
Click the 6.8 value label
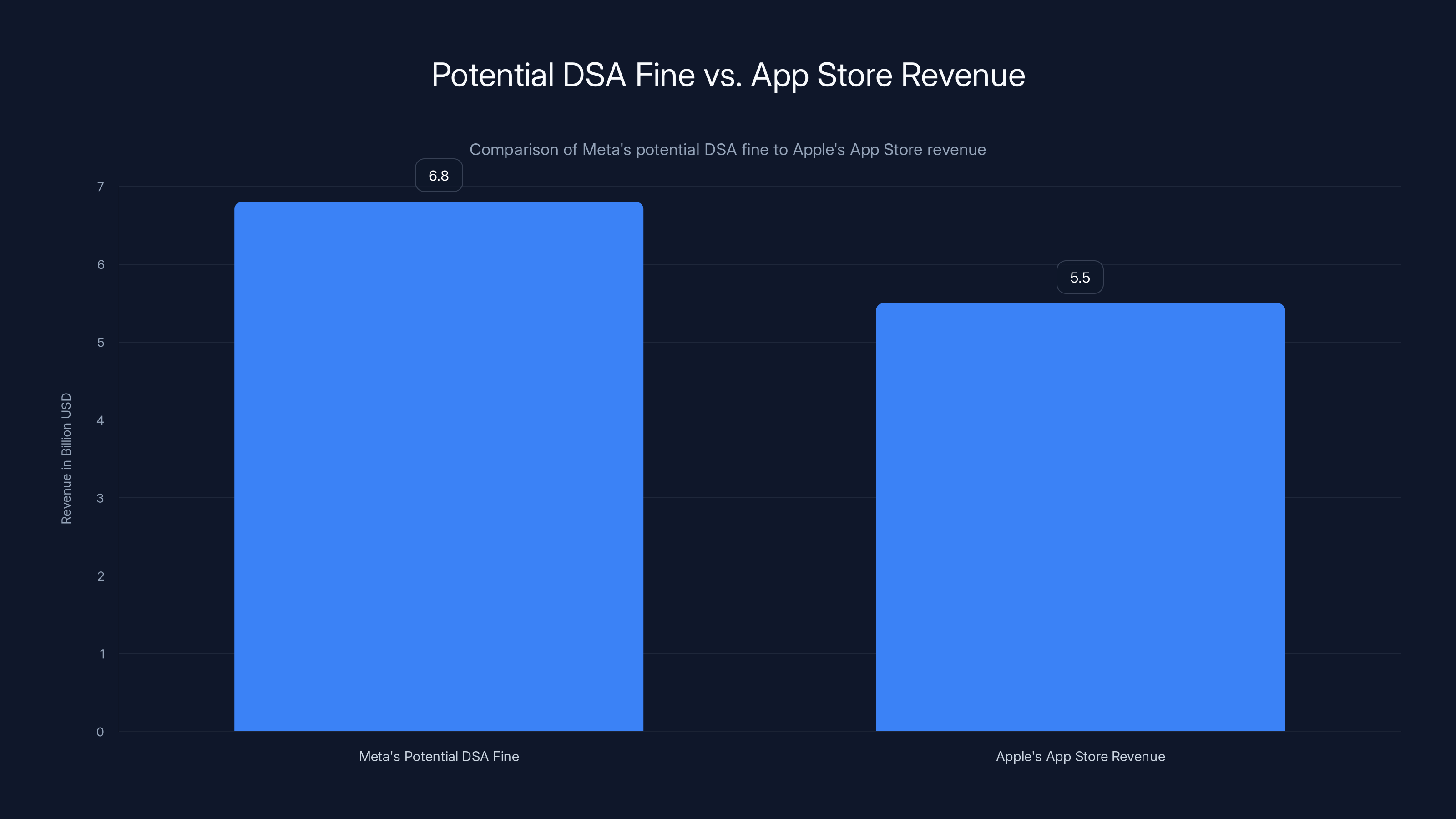pos(439,175)
